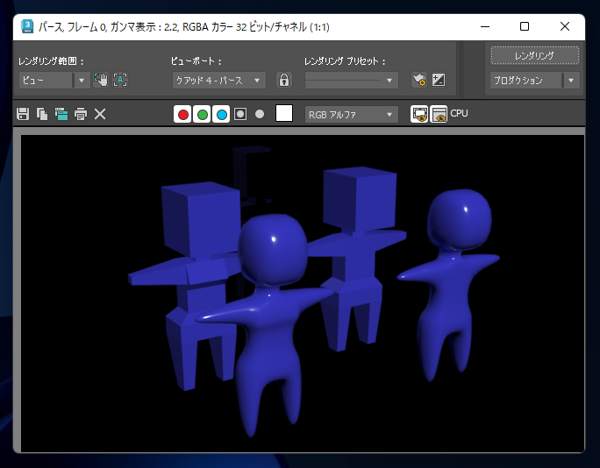This screenshot has width=600, height=468.
Task: Select the プロダクション render mode field
Action: pos(526,80)
